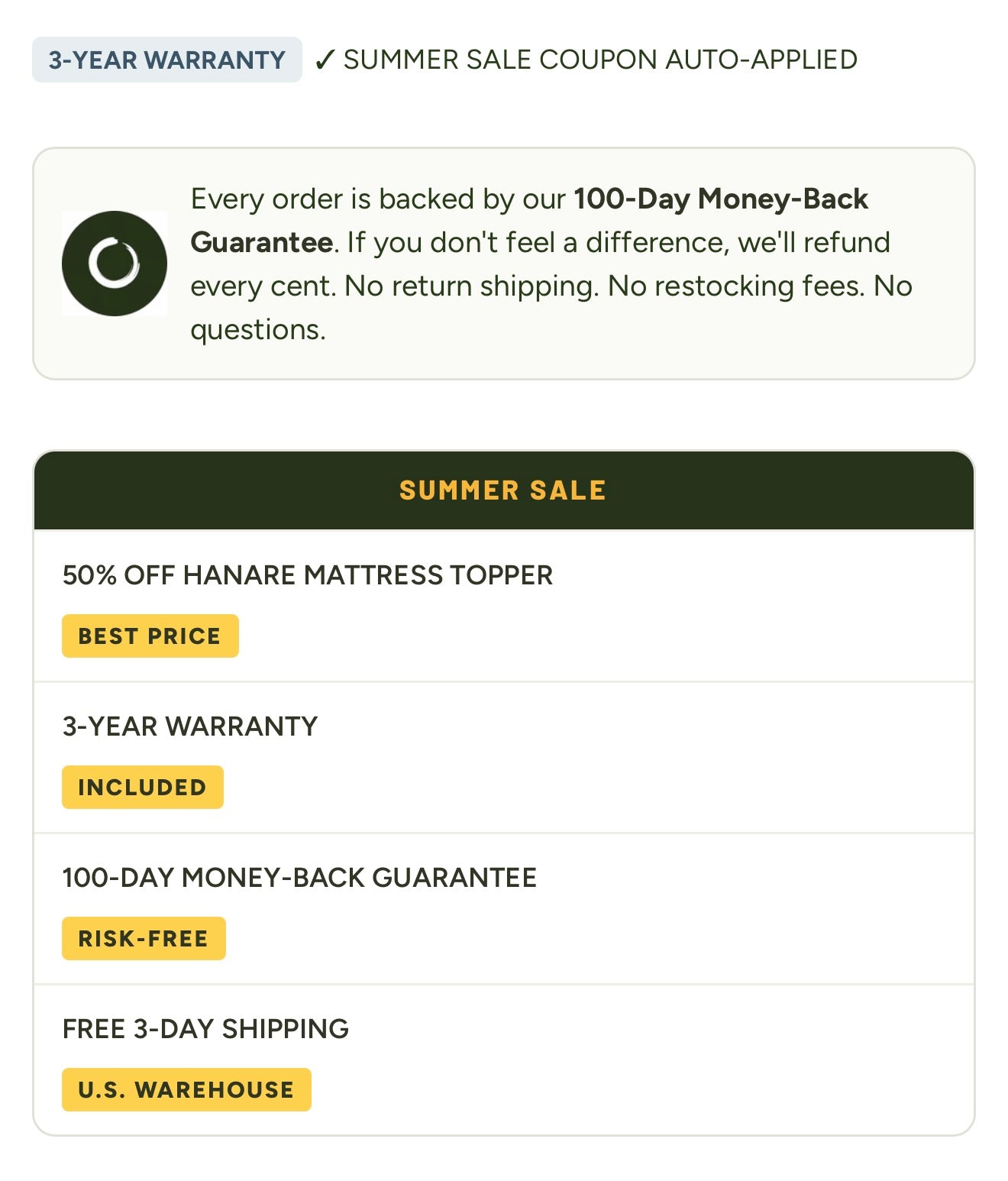Click Summer Sale Coupon Auto-Applied text
This screenshot has width=1008, height=1181.
coord(600,60)
